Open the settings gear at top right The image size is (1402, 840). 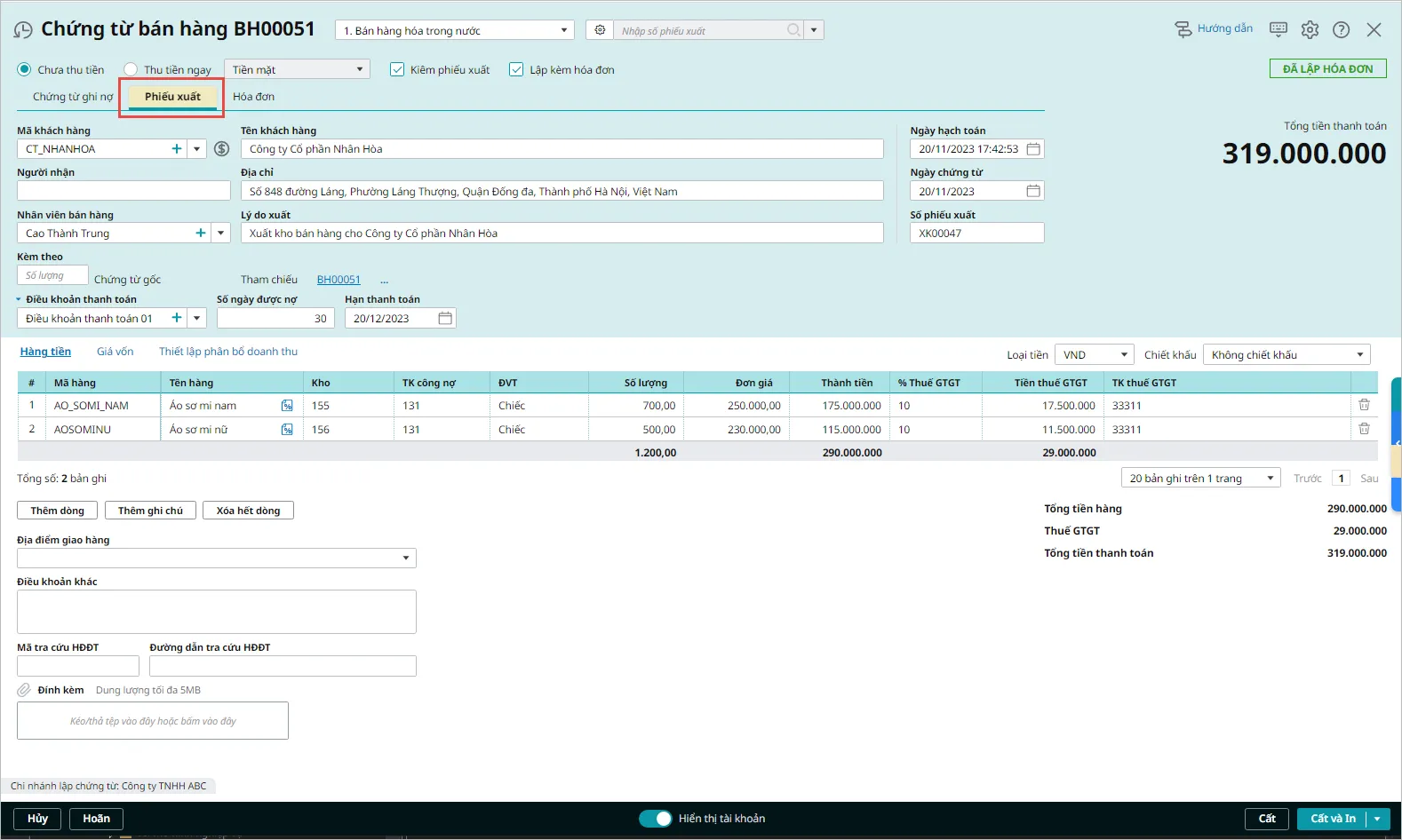(x=1310, y=29)
